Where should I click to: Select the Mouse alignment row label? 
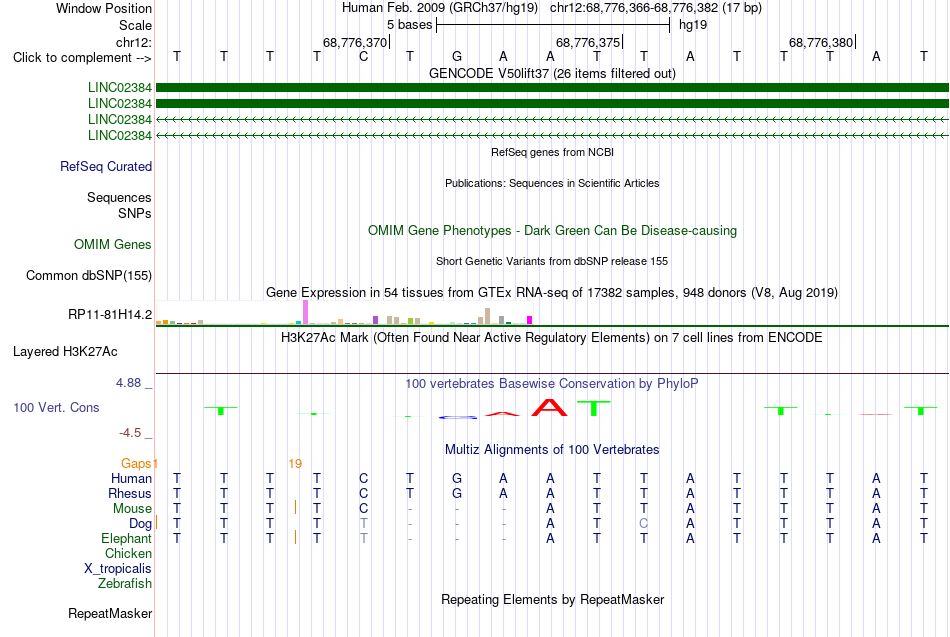[x=132, y=509]
